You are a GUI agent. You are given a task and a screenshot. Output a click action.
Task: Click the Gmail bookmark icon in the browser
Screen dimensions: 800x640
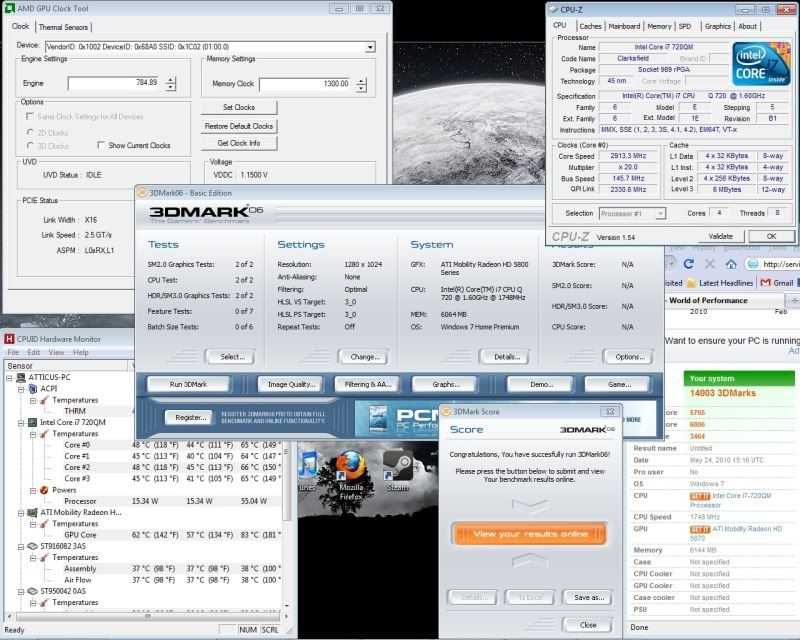[765, 283]
